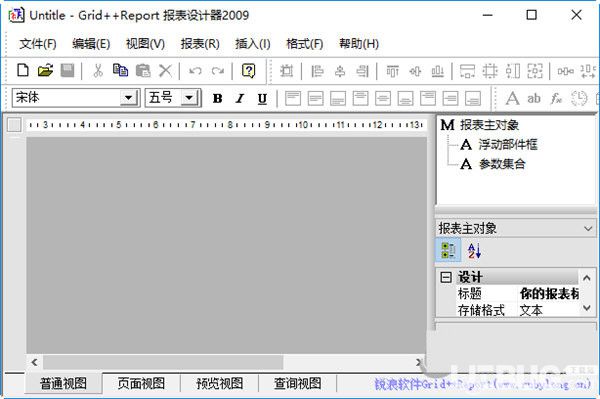
Task: Set text alignment to top left
Action: click(x=293, y=98)
